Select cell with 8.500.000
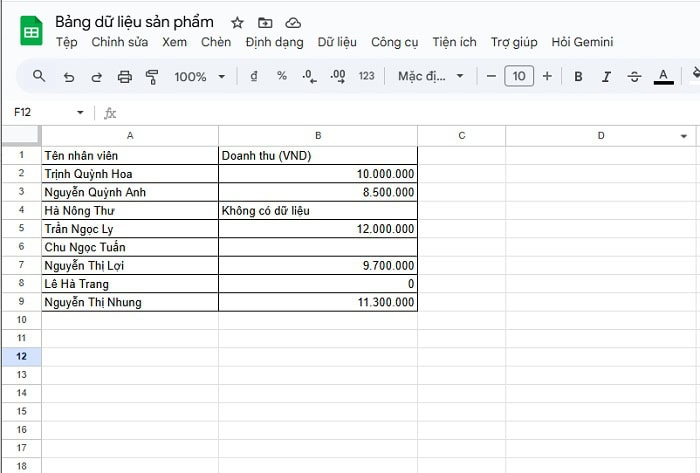 pyautogui.click(x=318, y=192)
